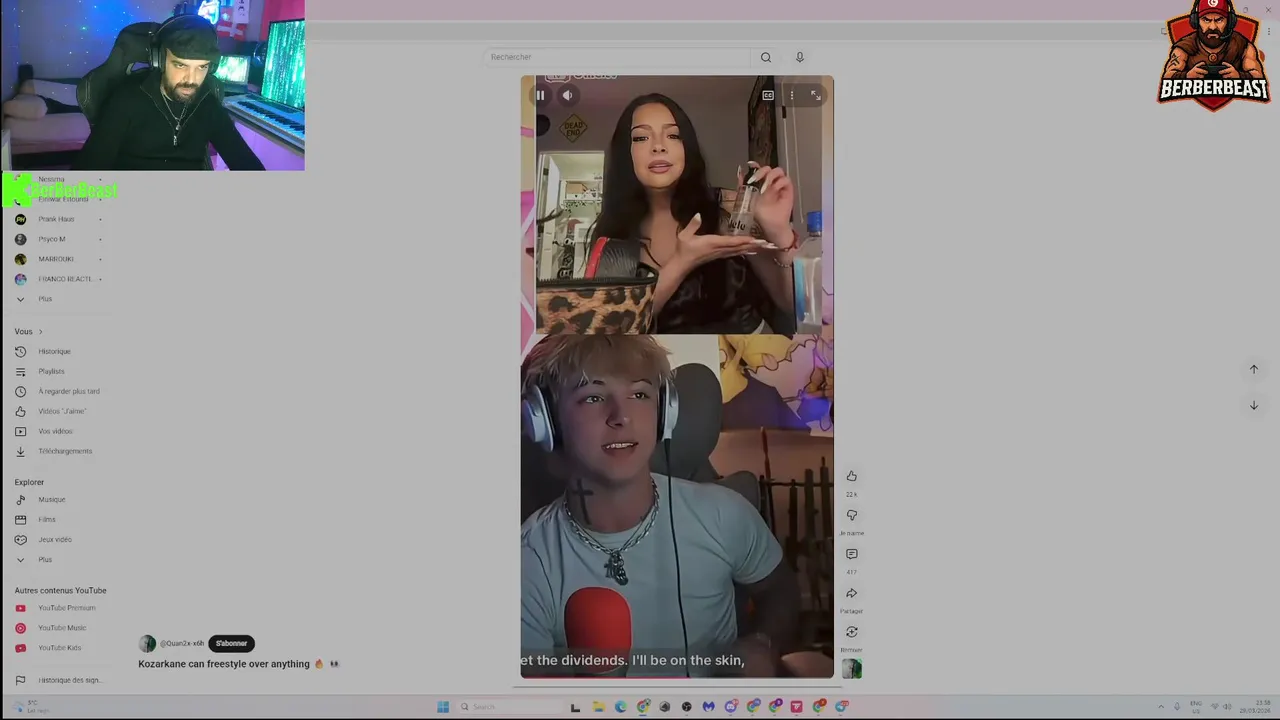Click the Short title Kozarkane can freestyle over anything
This screenshot has height=720, width=1280.
click(224, 664)
